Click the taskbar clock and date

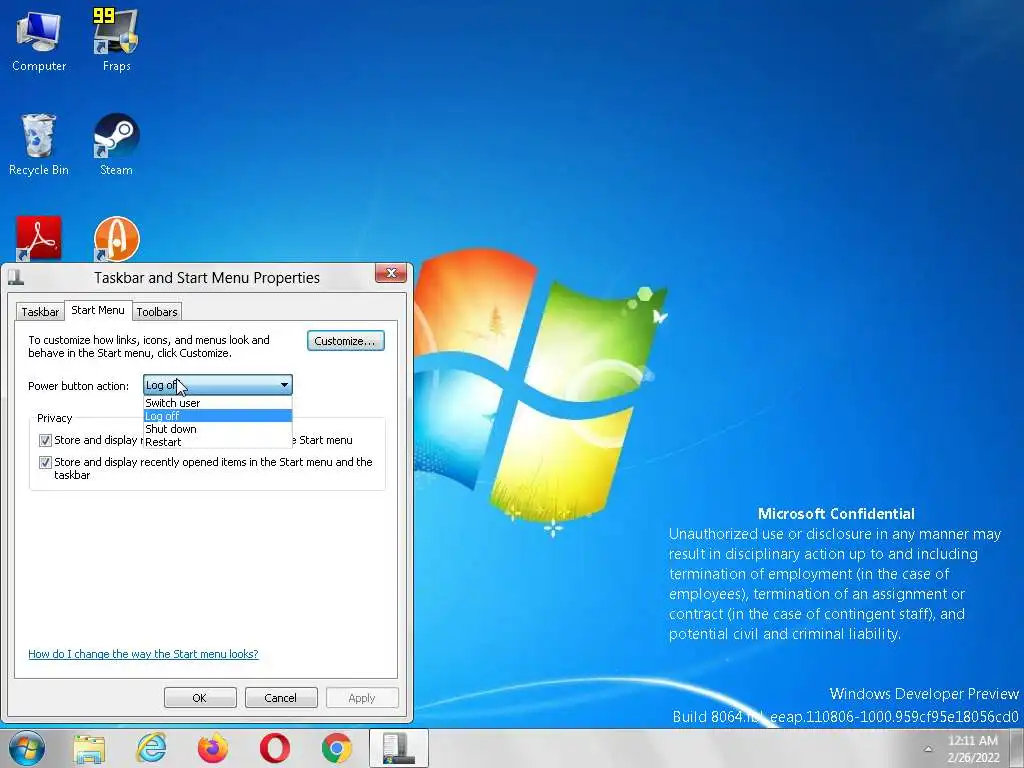(x=974, y=748)
